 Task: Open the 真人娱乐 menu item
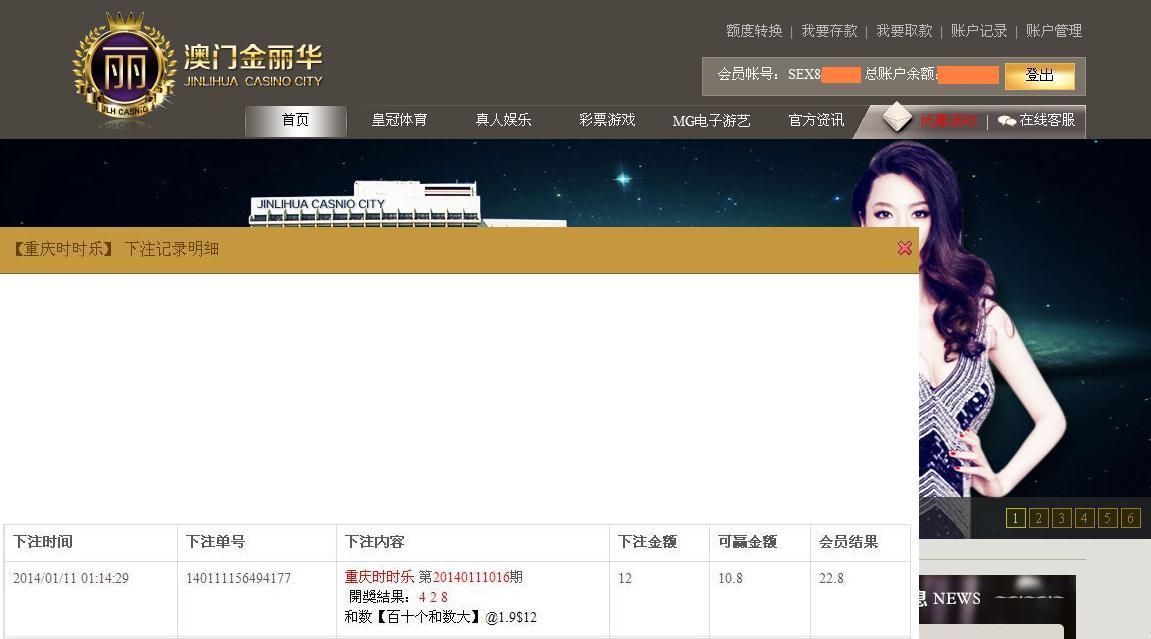point(504,120)
